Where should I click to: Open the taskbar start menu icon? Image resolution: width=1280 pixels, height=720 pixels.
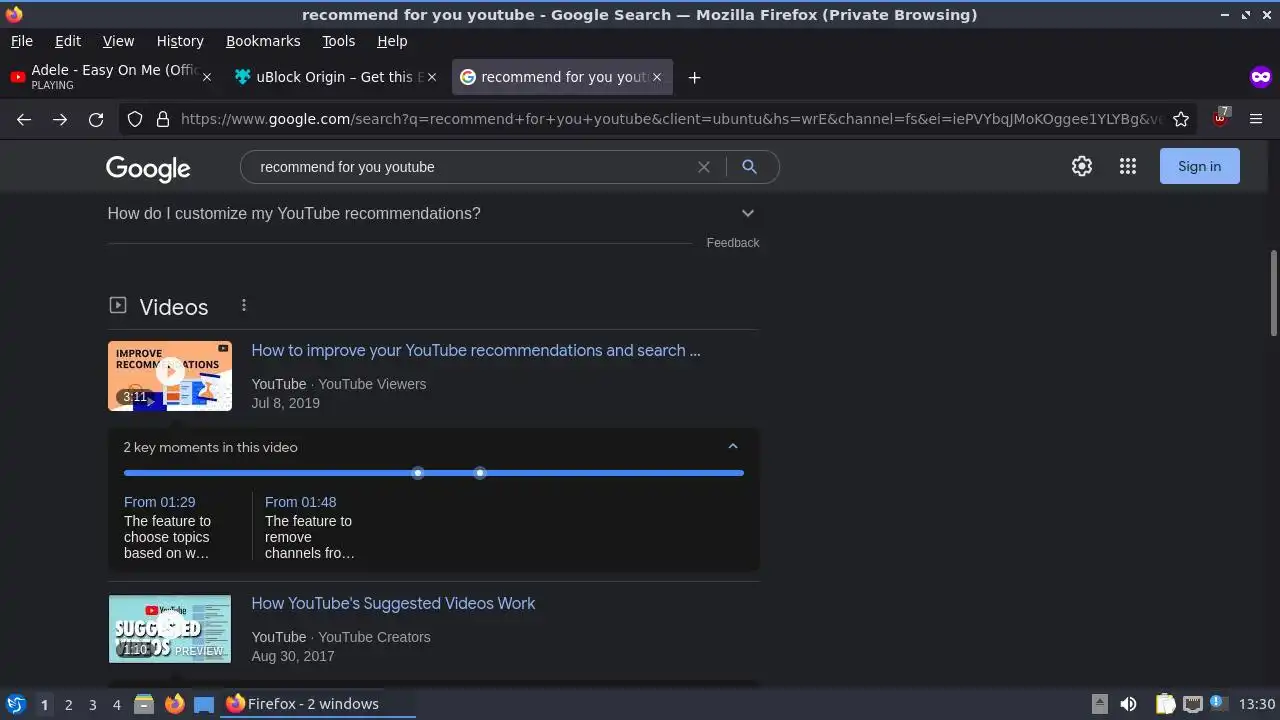coord(16,704)
